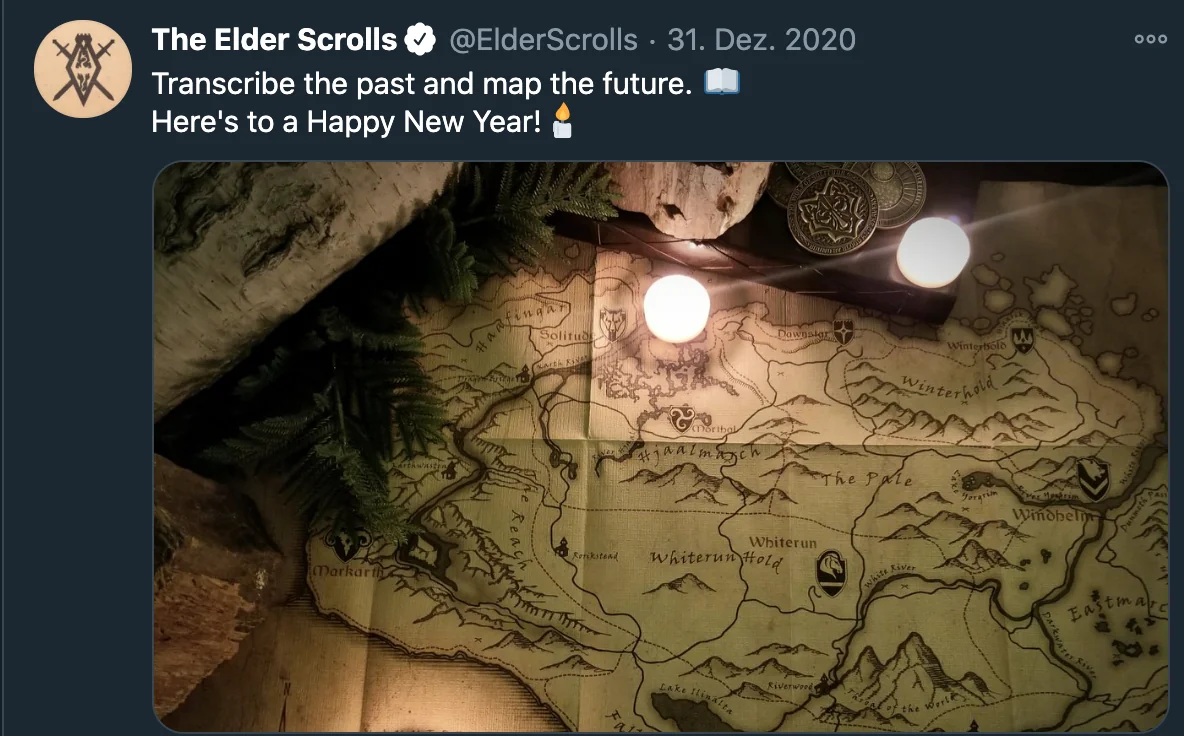
Task: Select the 'Transcribe the past' tweet text
Action: click(422, 83)
